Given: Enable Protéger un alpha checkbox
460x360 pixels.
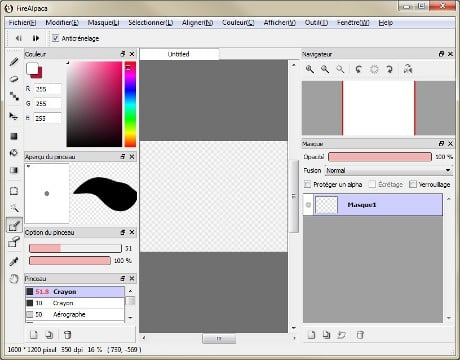Looking at the screenshot, I should point(308,184).
